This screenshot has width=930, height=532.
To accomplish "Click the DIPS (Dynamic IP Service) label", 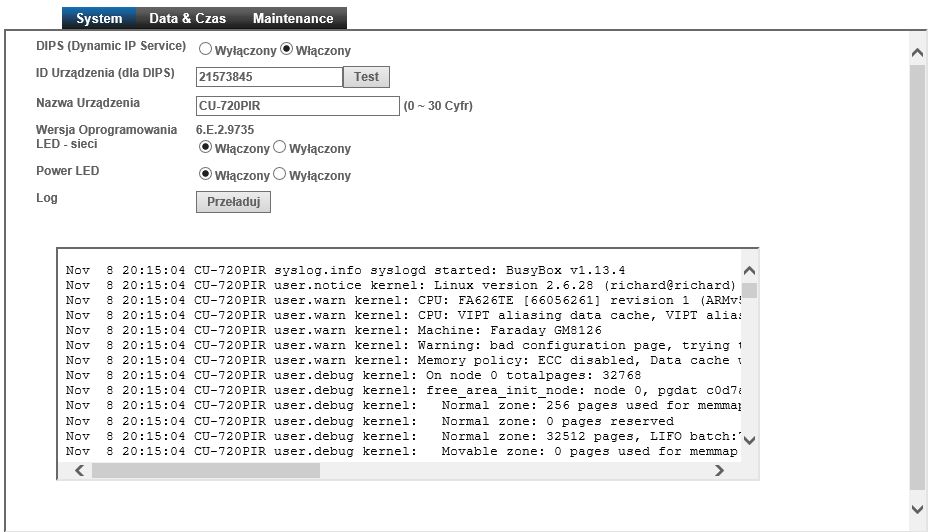I will [x=111, y=46].
